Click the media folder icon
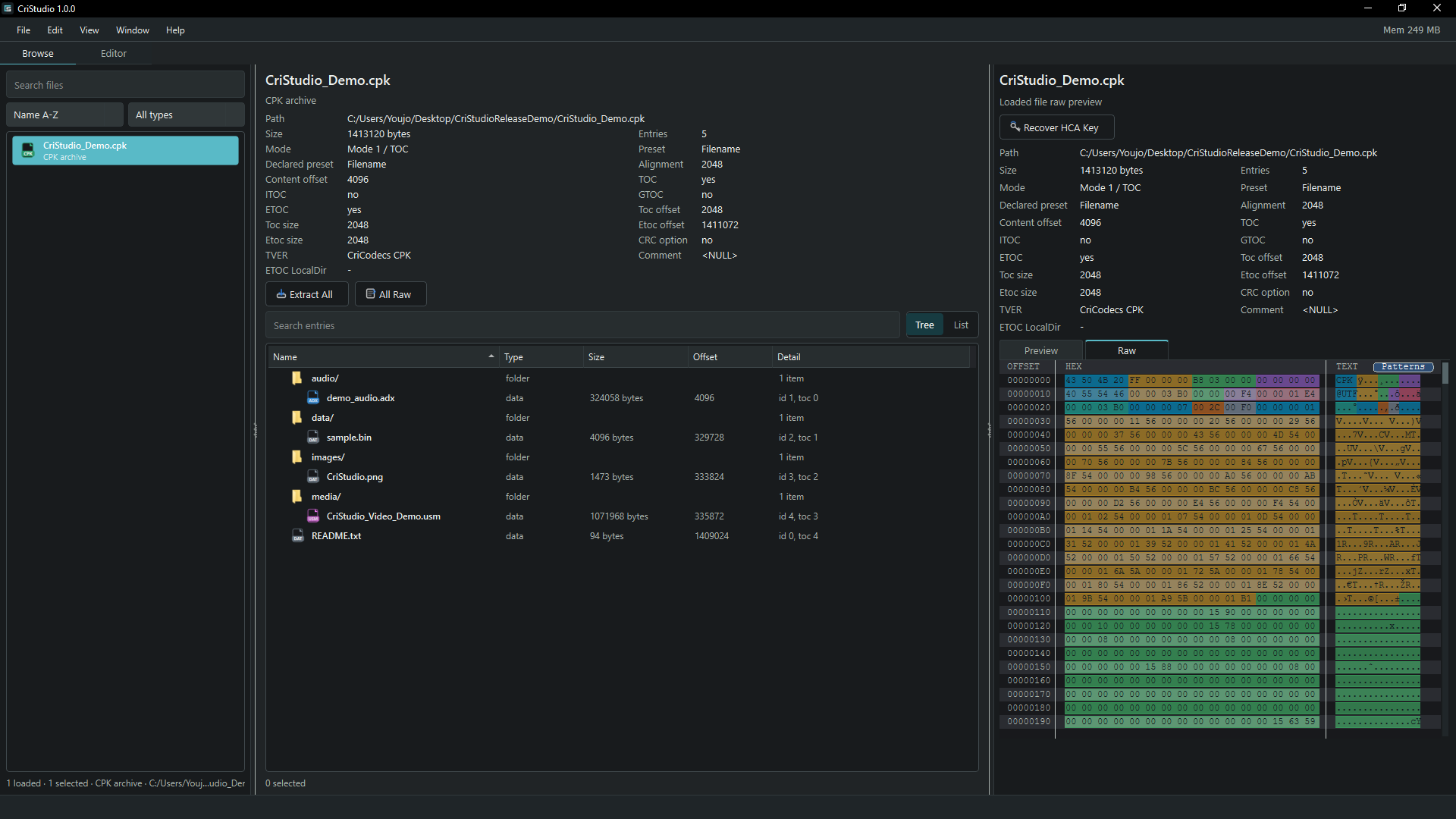This screenshot has height=819, width=1456. [297, 496]
